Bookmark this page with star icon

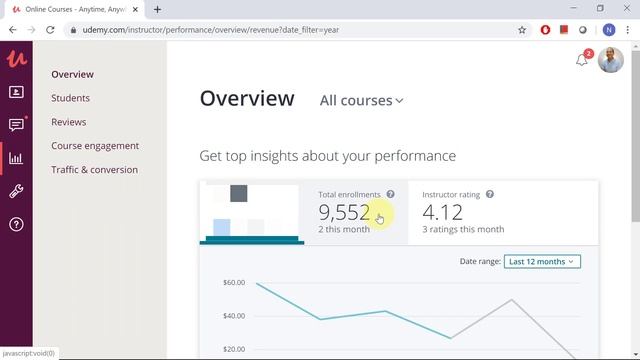coord(522,30)
